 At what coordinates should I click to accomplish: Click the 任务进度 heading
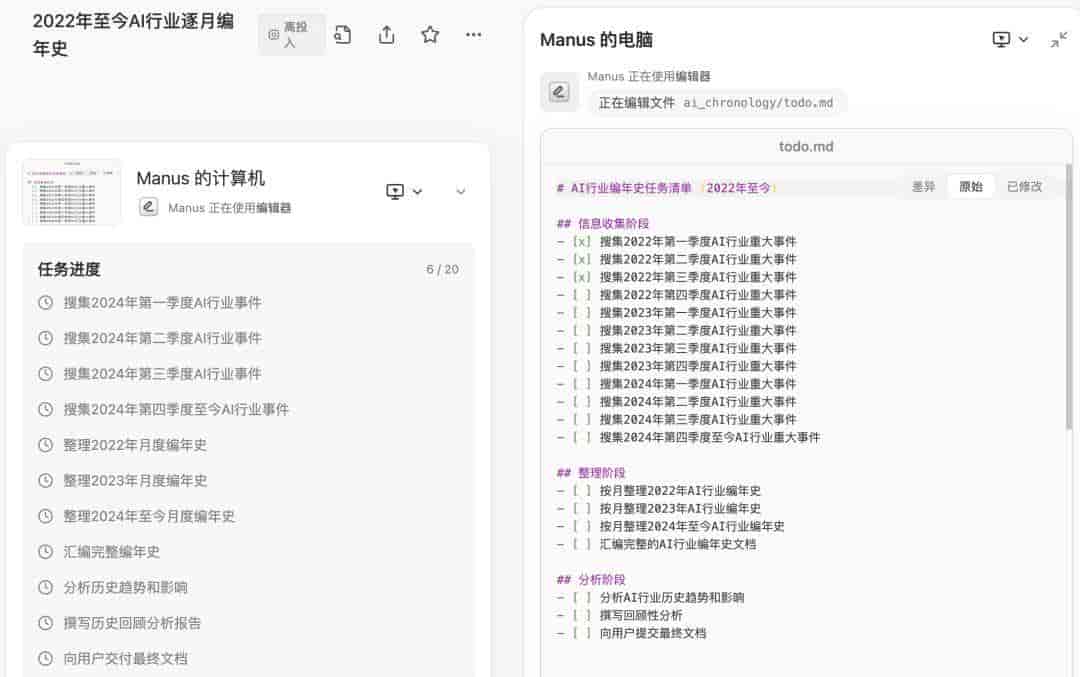69,269
